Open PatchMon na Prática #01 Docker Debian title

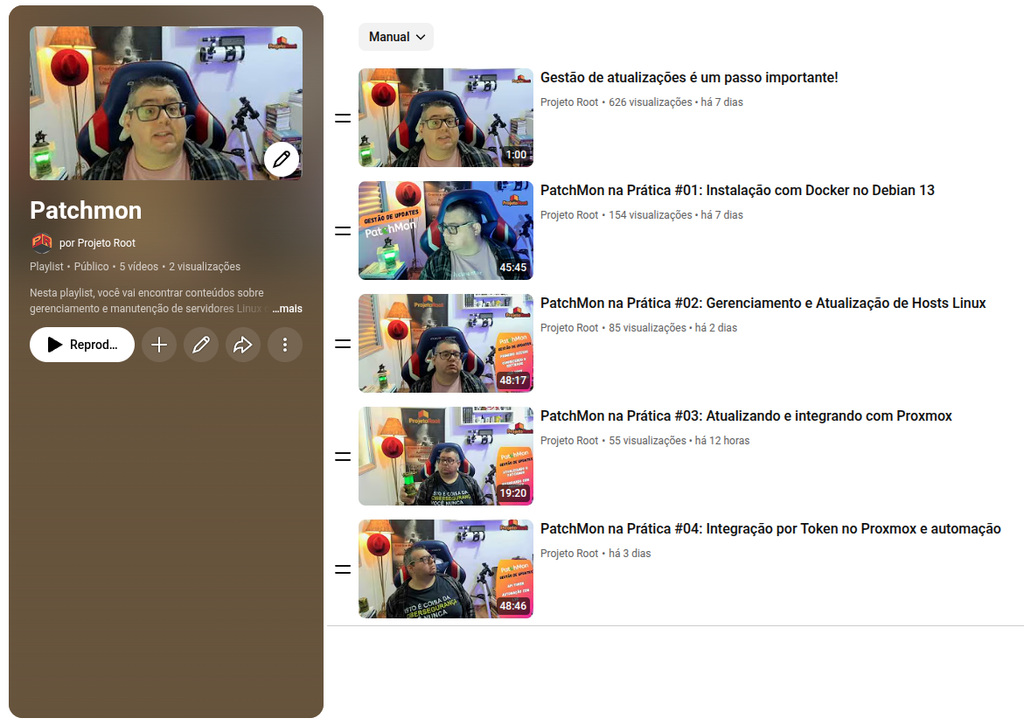click(x=737, y=191)
